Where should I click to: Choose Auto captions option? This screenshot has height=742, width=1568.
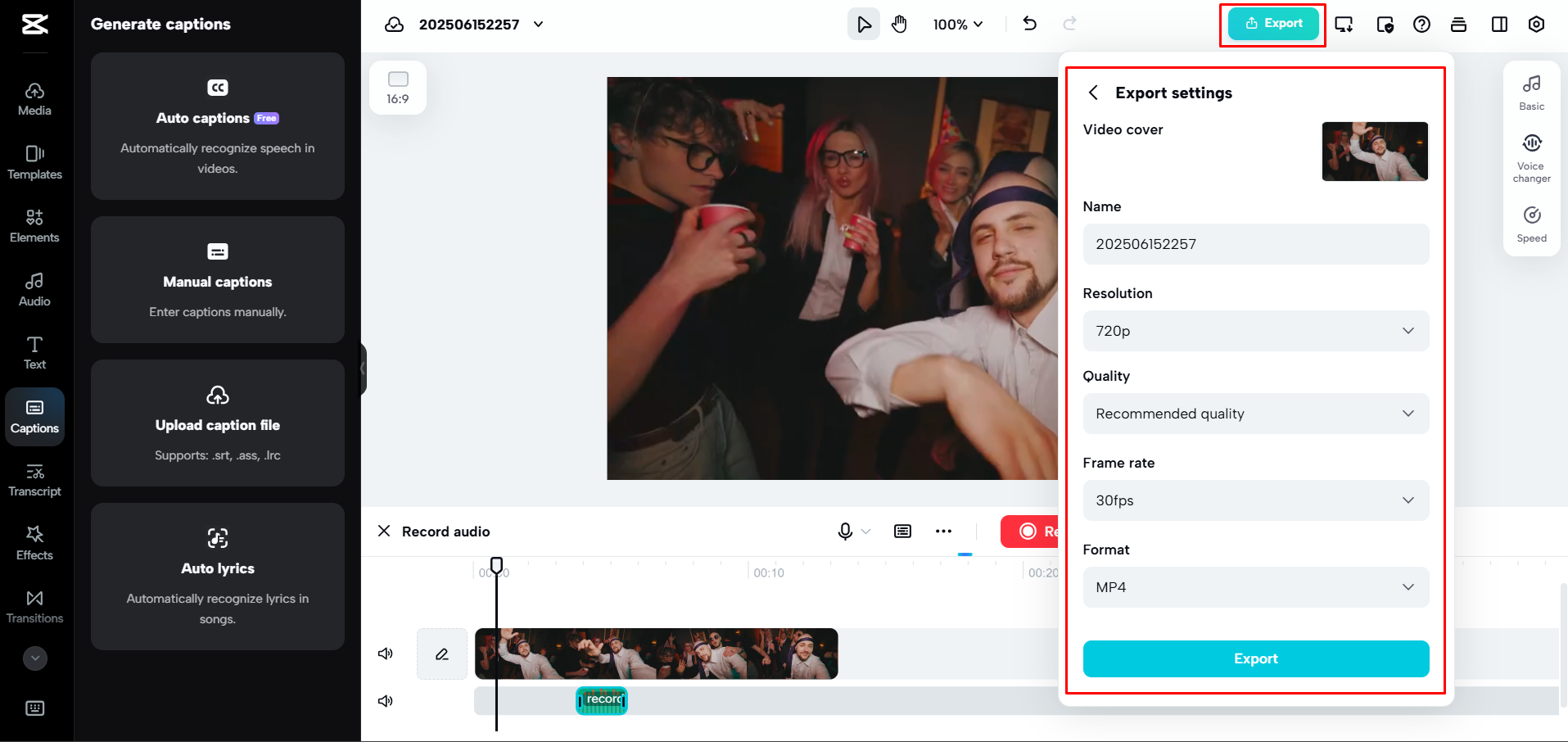tap(218, 126)
